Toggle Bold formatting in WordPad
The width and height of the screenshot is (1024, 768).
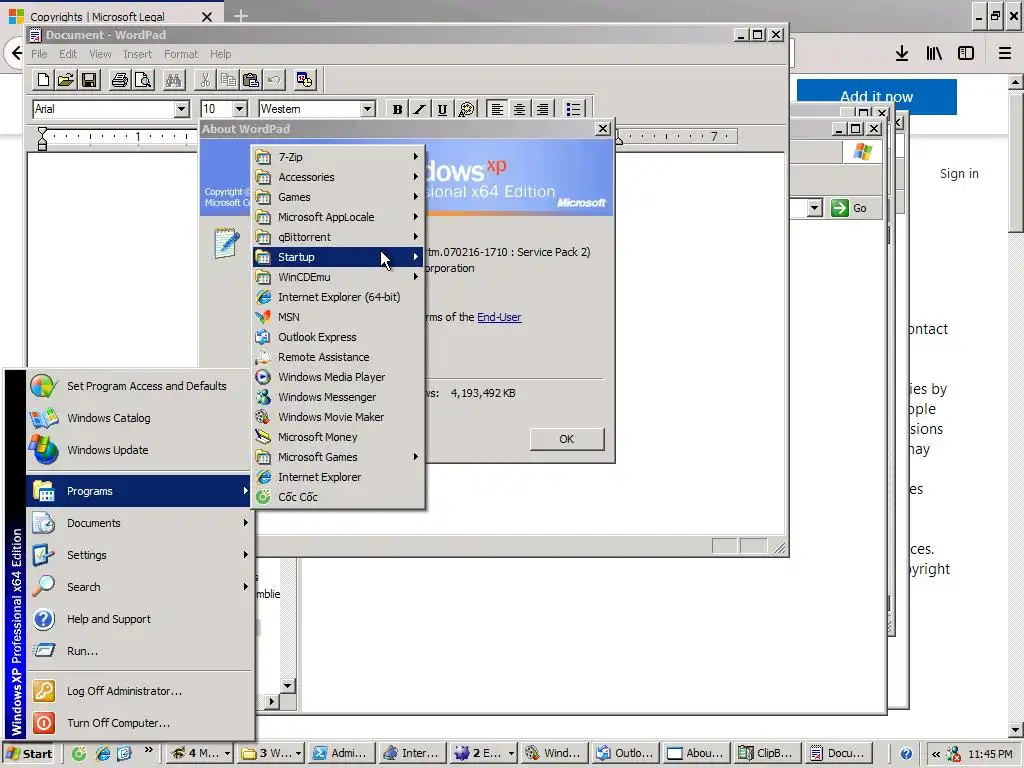(397, 109)
